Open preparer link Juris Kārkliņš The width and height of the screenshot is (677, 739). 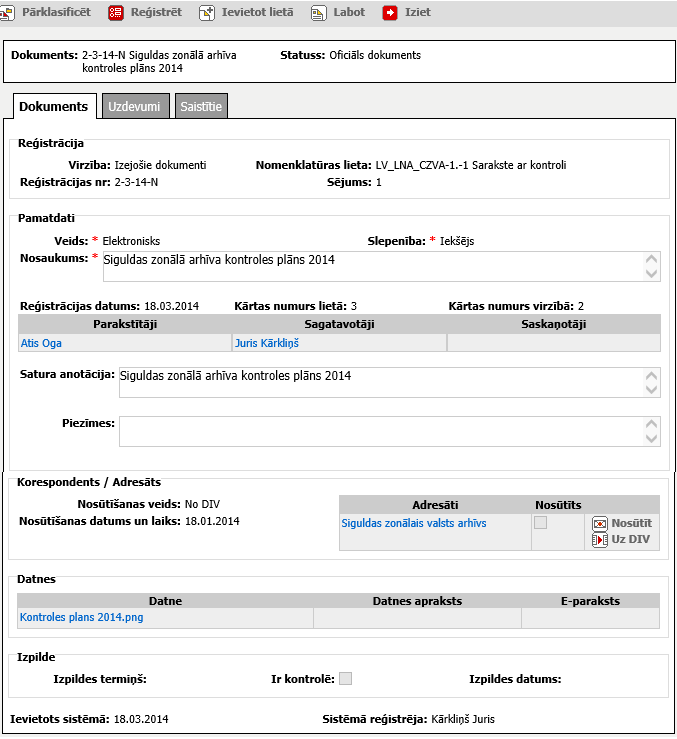pos(267,343)
